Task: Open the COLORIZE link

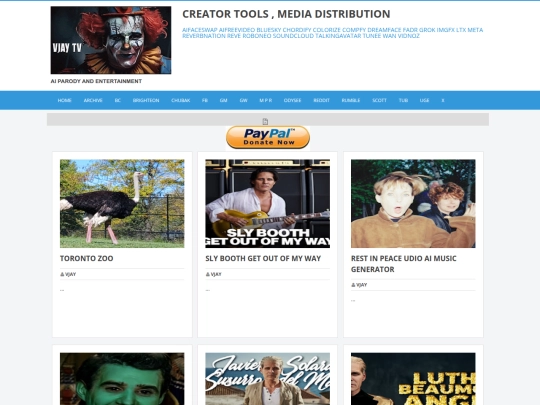Action: coord(326,30)
